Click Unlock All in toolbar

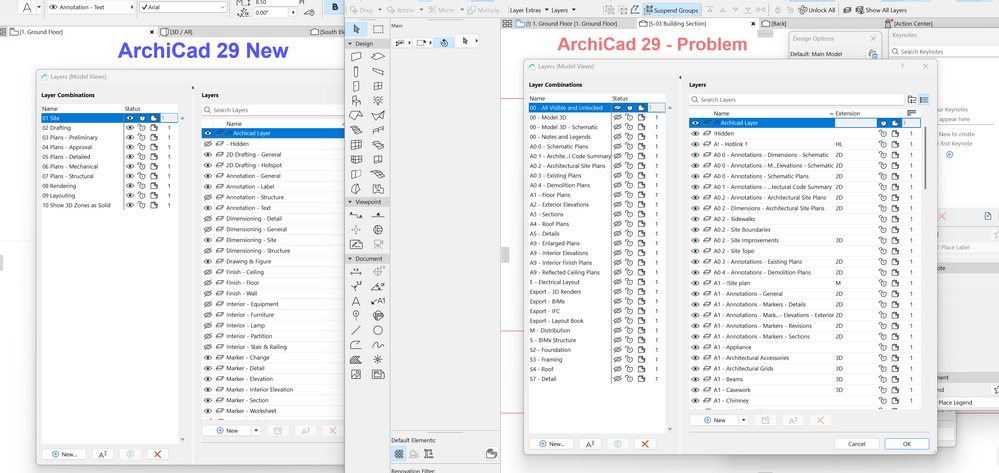[817, 10]
